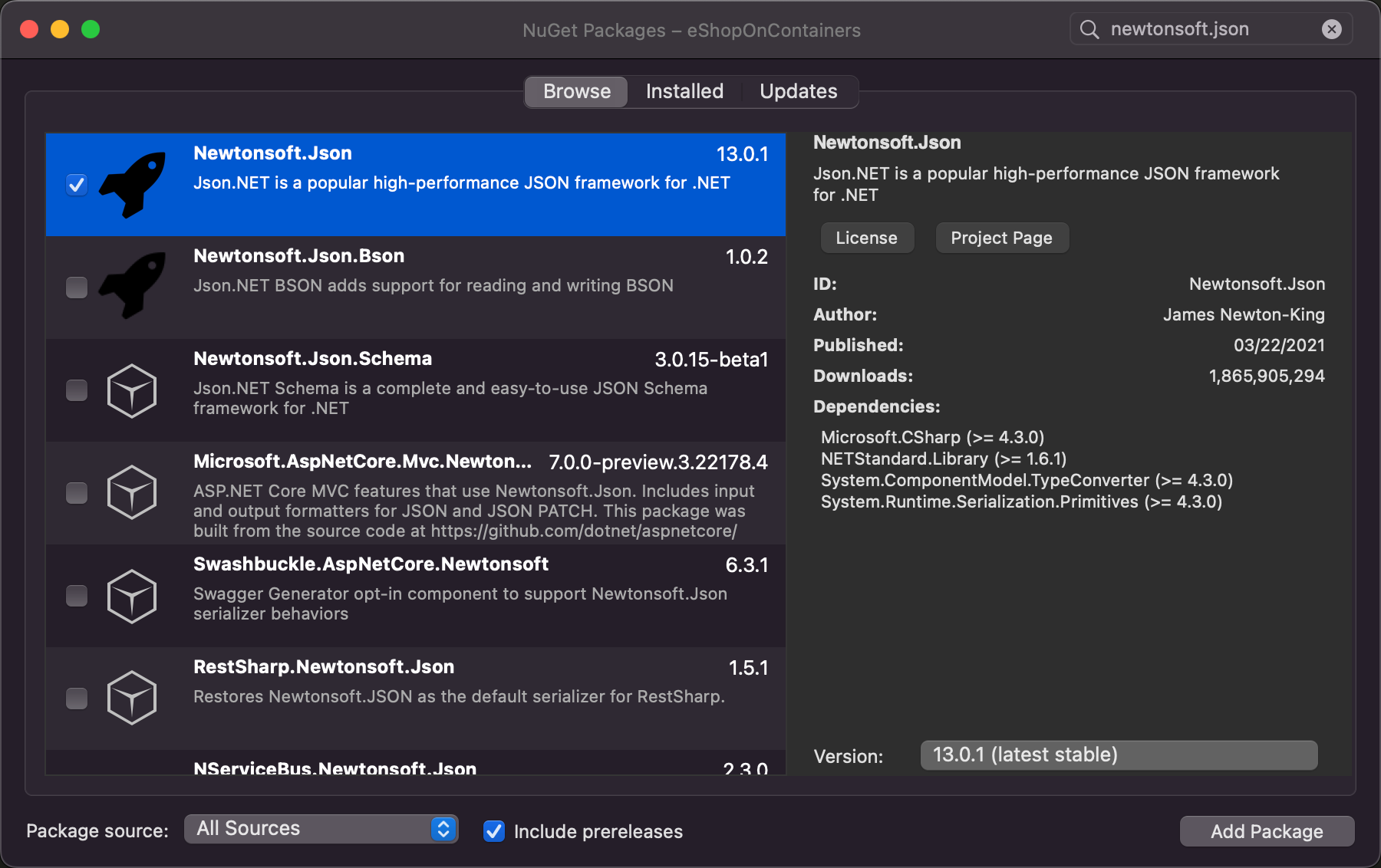Click version 3.0.15-beta1 label

(711, 360)
